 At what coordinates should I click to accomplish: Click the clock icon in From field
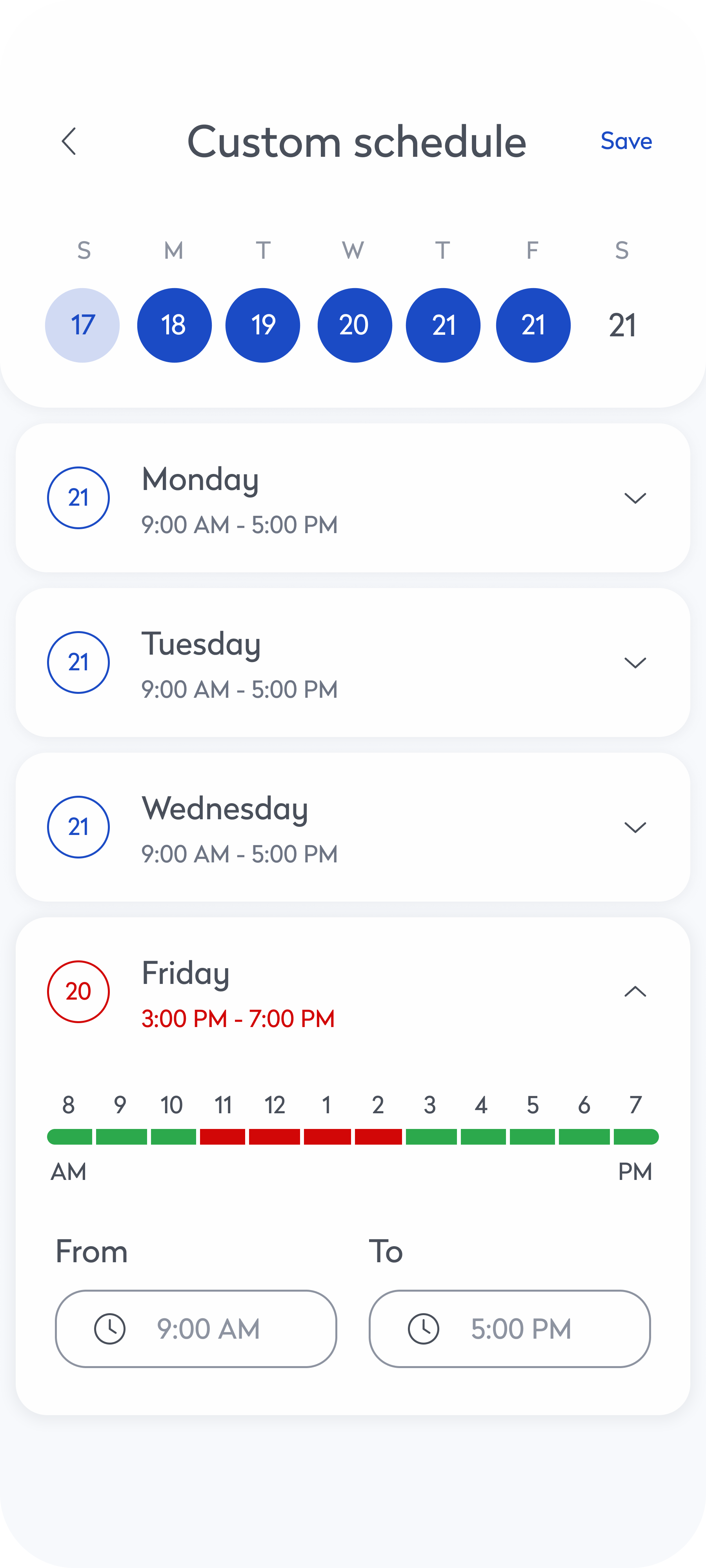pos(110,1328)
